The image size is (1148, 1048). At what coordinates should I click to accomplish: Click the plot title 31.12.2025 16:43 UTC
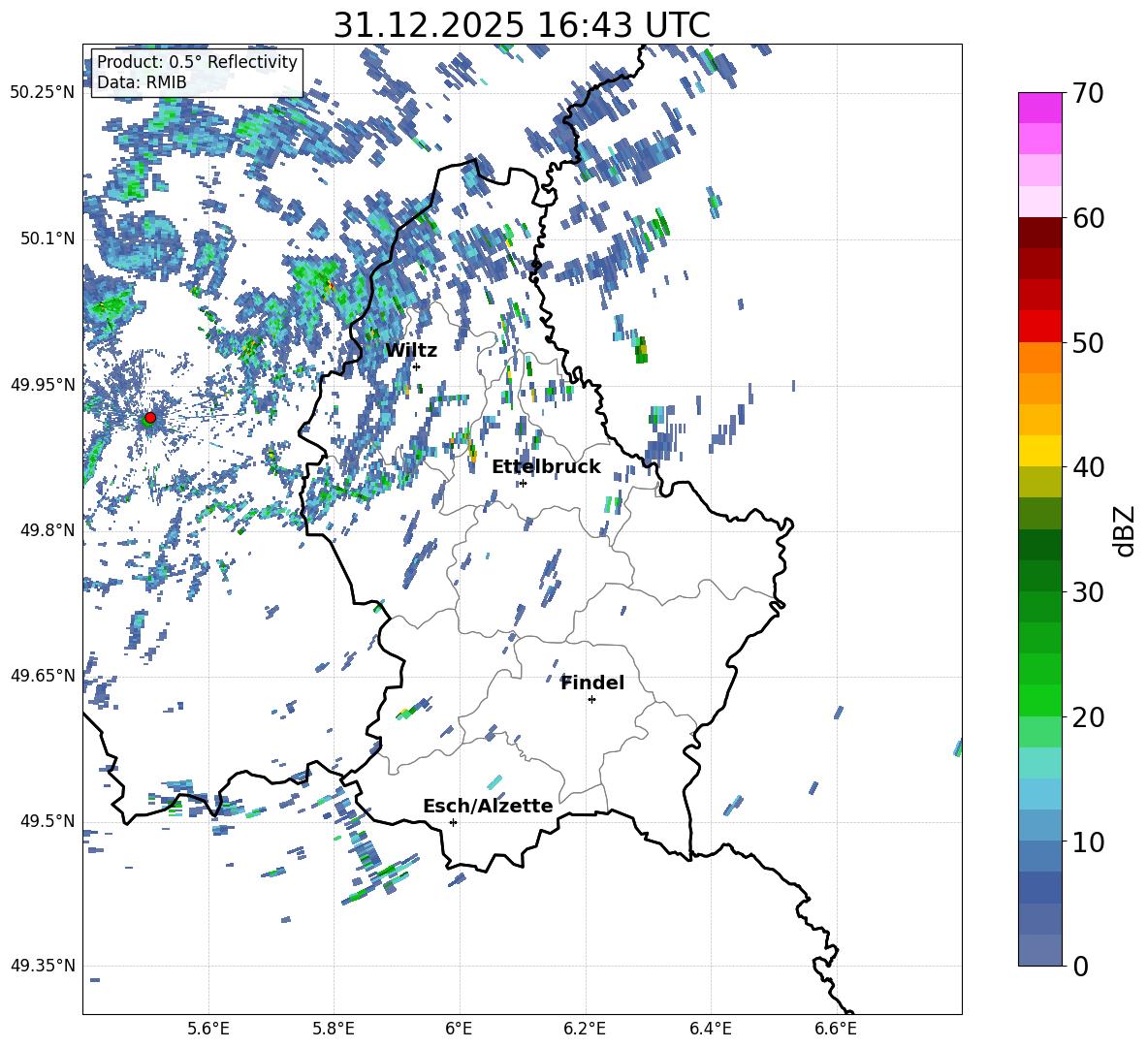pyautogui.click(x=522, y=25)
